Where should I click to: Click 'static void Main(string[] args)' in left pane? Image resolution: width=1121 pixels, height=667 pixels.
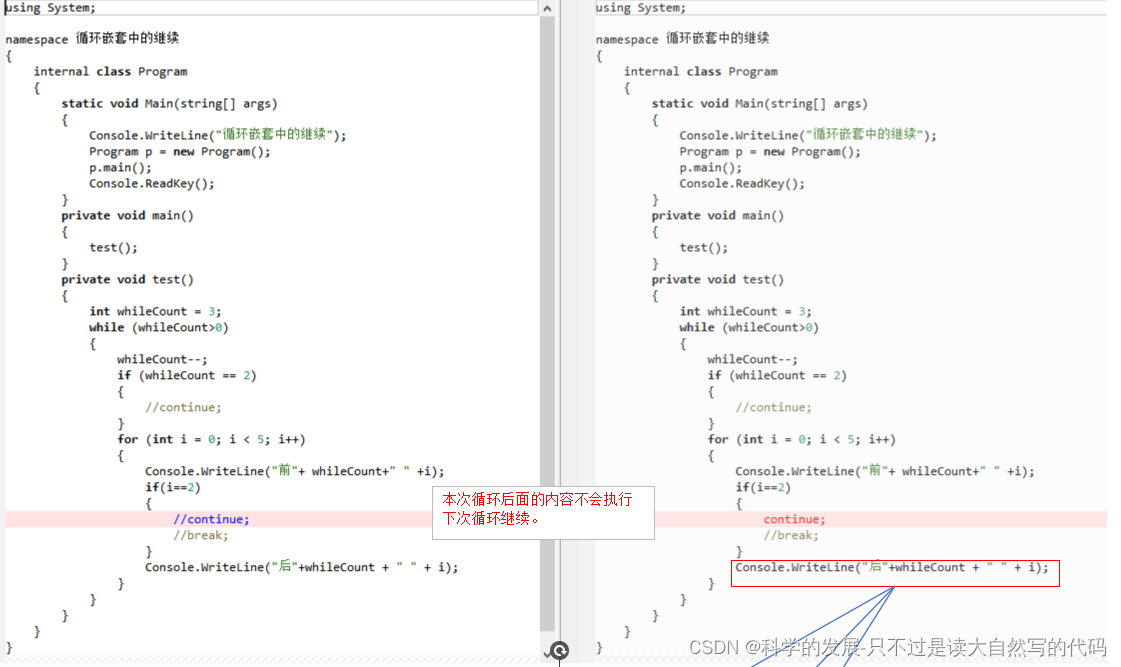169,104
